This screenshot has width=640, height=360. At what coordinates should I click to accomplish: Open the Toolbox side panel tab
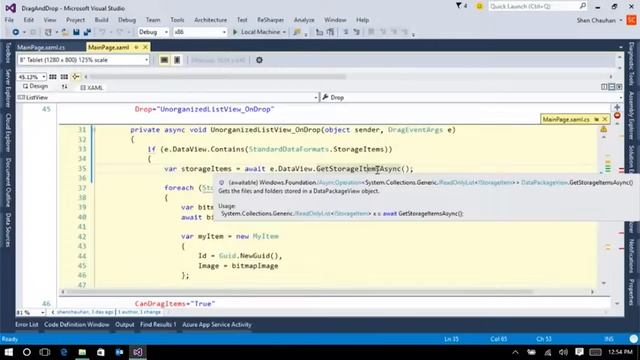[8, 53]
